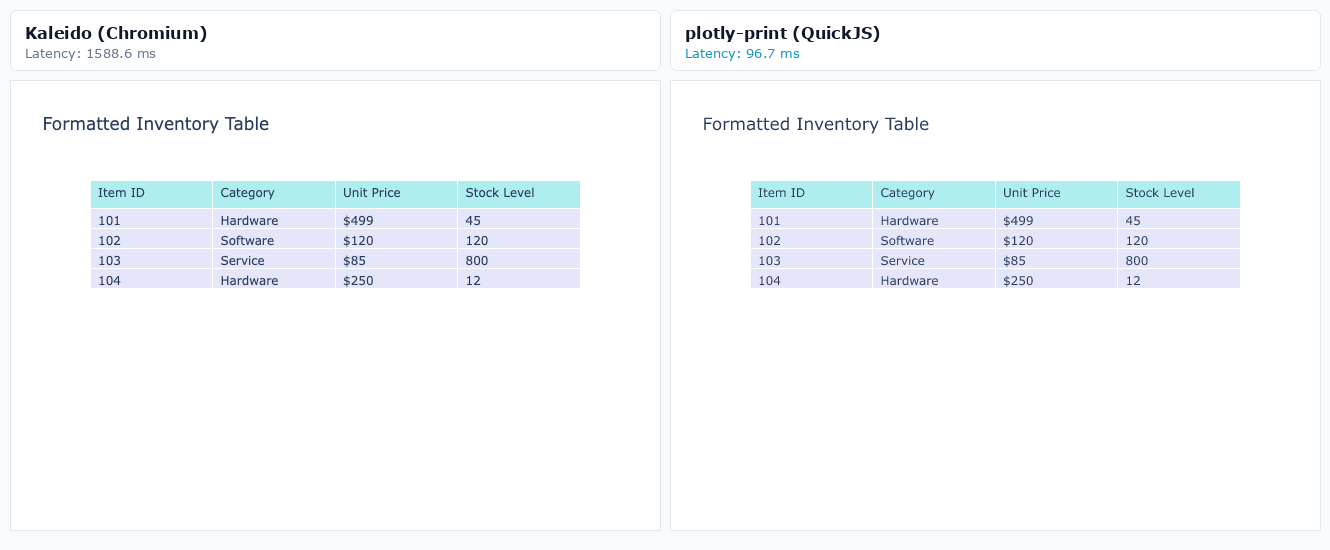Image resolution: width=1330 pixels, height=550 pixels.
Task: Click $120 price in Kaleido table
Action: (396, 239)
